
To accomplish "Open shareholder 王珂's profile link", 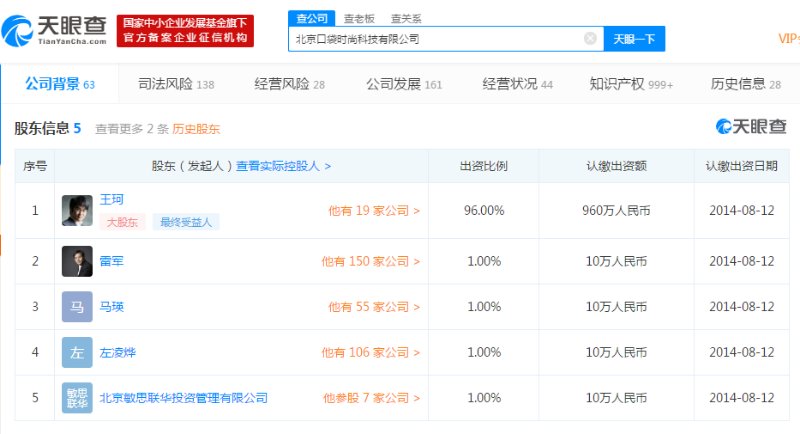I will click(x=112, y=199).
